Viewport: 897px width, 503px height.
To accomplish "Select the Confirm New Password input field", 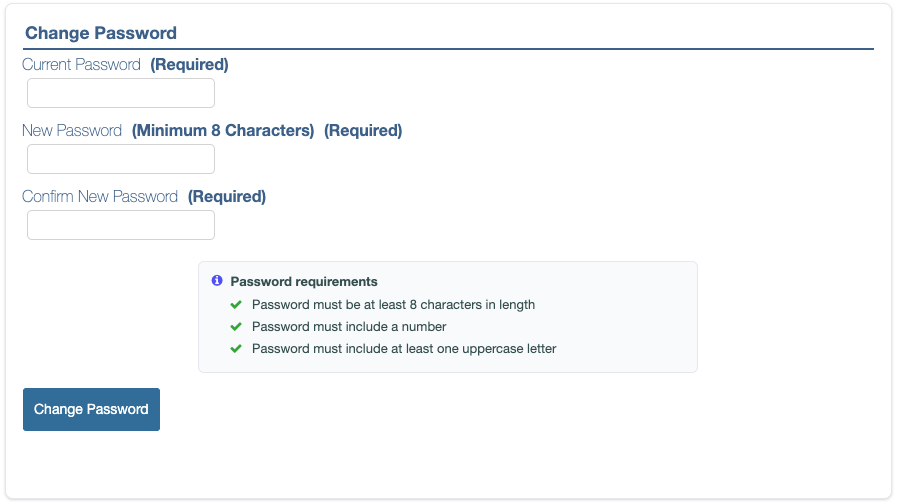I will pos(121,225).
